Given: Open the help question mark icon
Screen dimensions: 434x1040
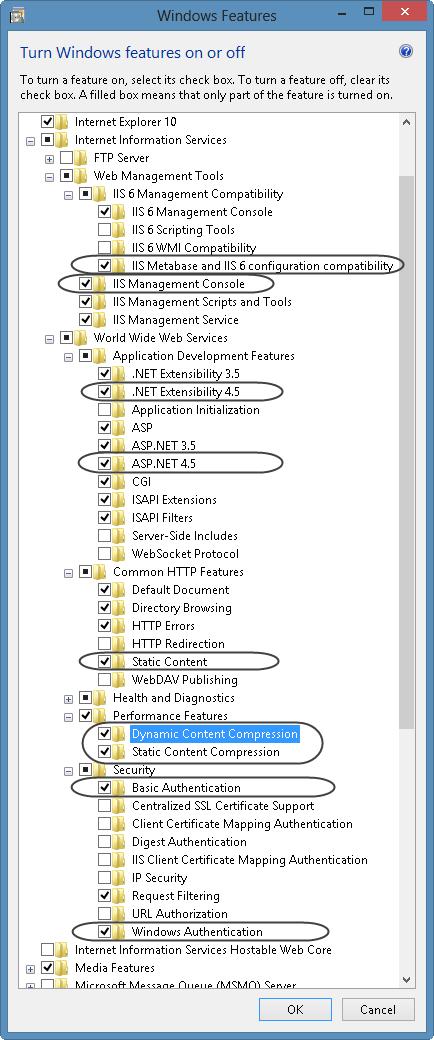Looking at the screenshot, I should pyautogui.click(x=406, y=52).
